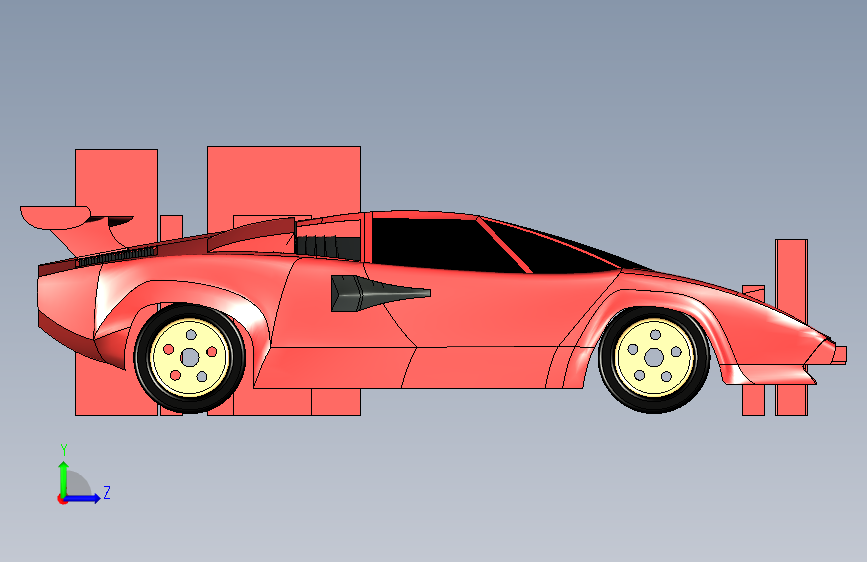Pick the center hub hole of the front wheel
867x562 pixels.
pos(654,358)
